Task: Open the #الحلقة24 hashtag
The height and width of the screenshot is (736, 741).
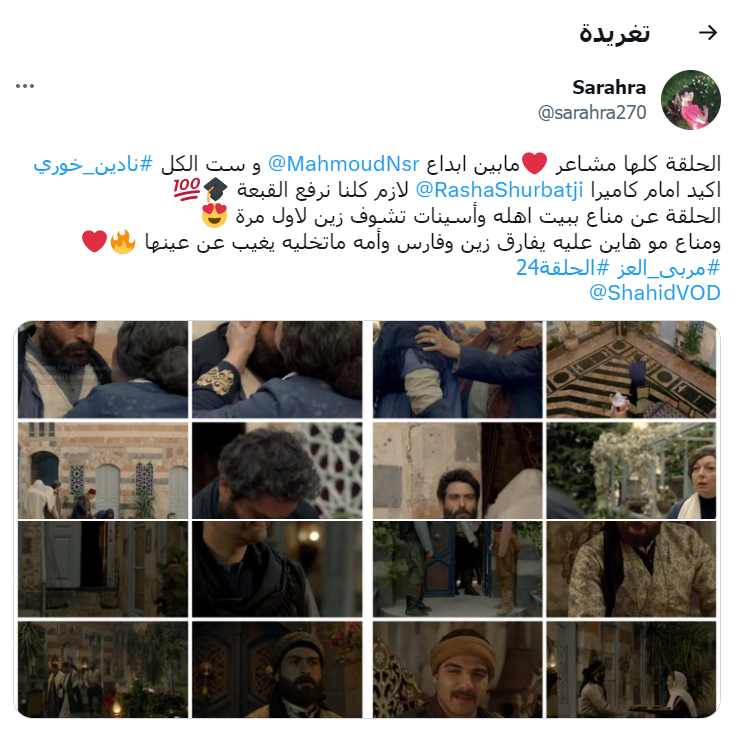Action: 563,268
